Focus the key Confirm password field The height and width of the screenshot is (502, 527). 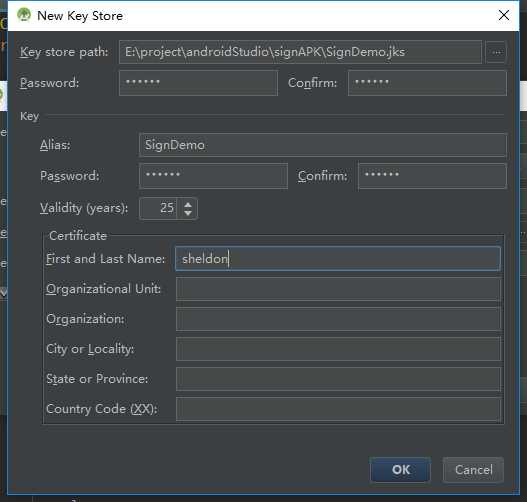point(432,176)
